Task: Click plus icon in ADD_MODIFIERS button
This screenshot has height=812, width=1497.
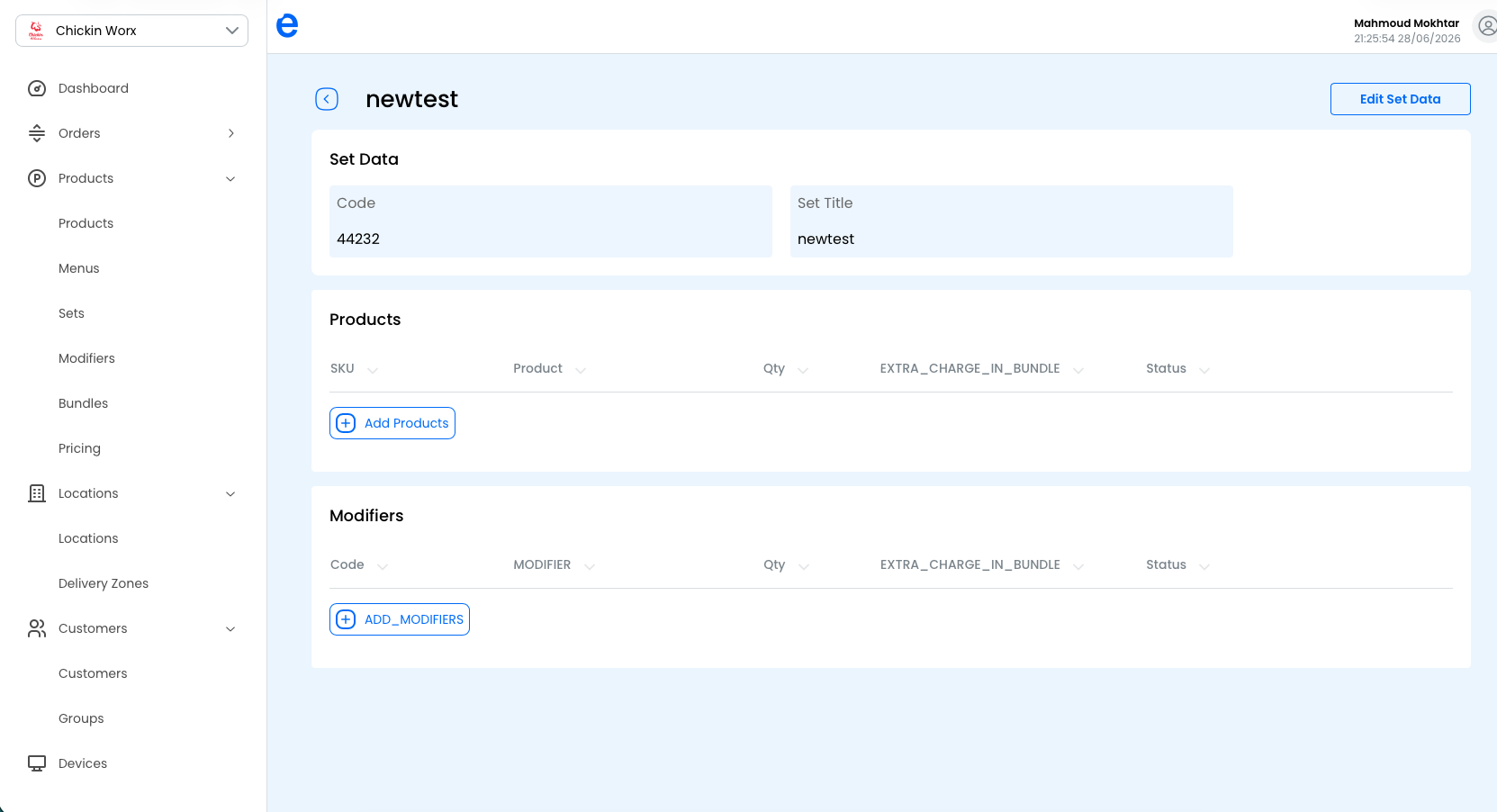Action: (346, 619)
